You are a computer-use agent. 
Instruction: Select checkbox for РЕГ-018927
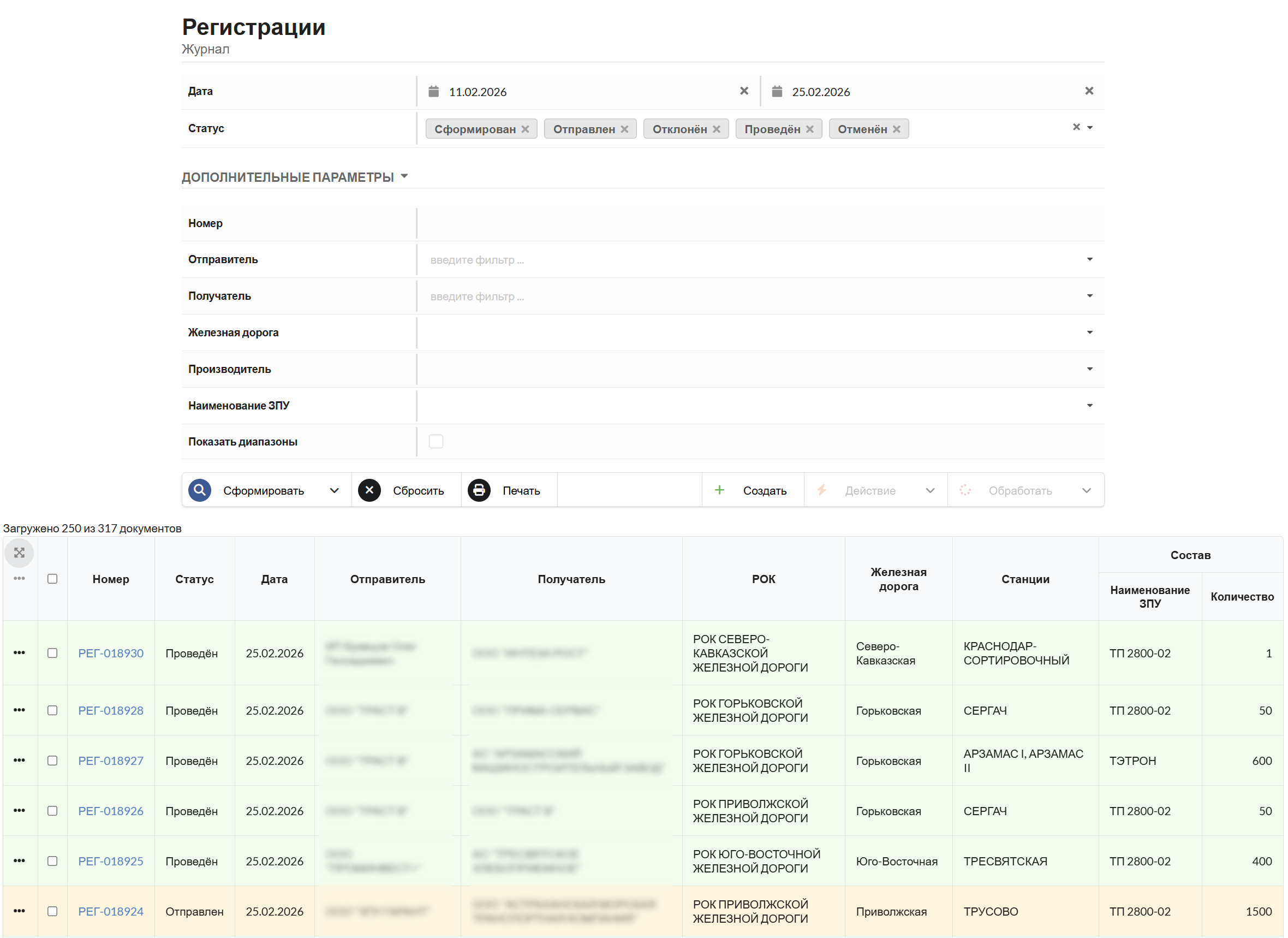52,760
